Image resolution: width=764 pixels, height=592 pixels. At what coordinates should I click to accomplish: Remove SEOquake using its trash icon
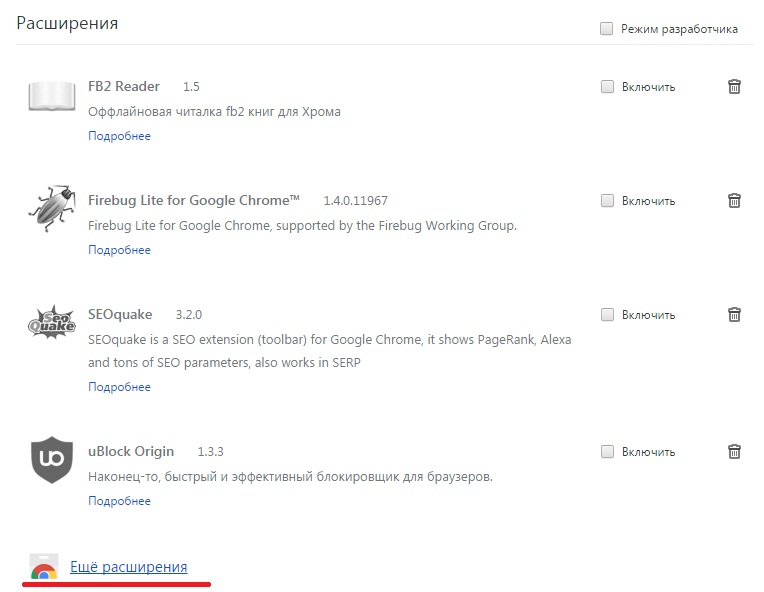[734, 315]
